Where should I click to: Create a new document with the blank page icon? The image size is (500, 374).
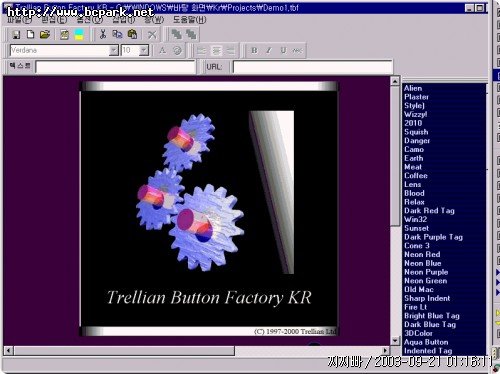coord(30,34)
